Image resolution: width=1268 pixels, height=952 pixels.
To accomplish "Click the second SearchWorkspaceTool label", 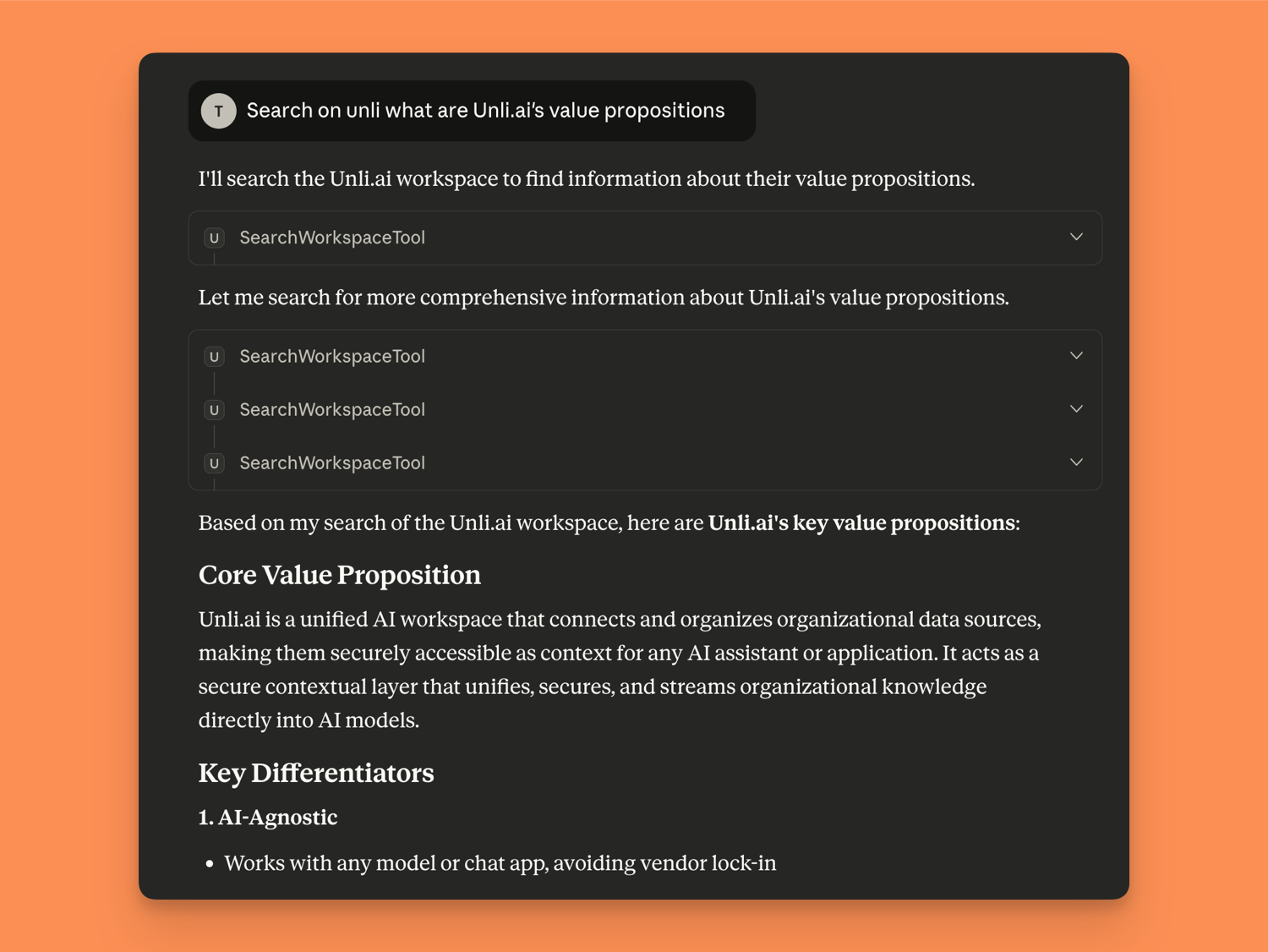I will tap(331, 356).
